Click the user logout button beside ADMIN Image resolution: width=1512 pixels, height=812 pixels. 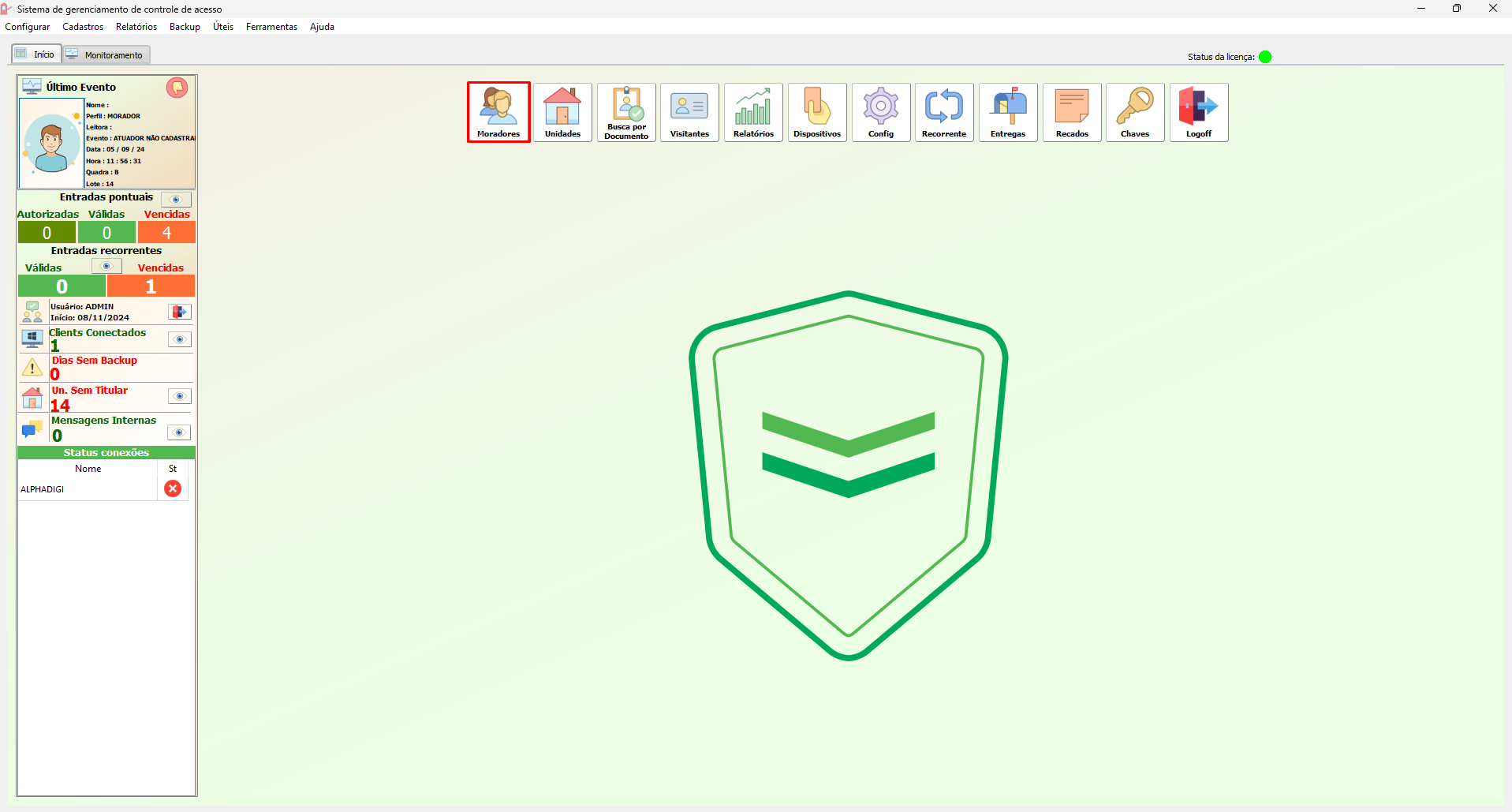coord(180,312)
